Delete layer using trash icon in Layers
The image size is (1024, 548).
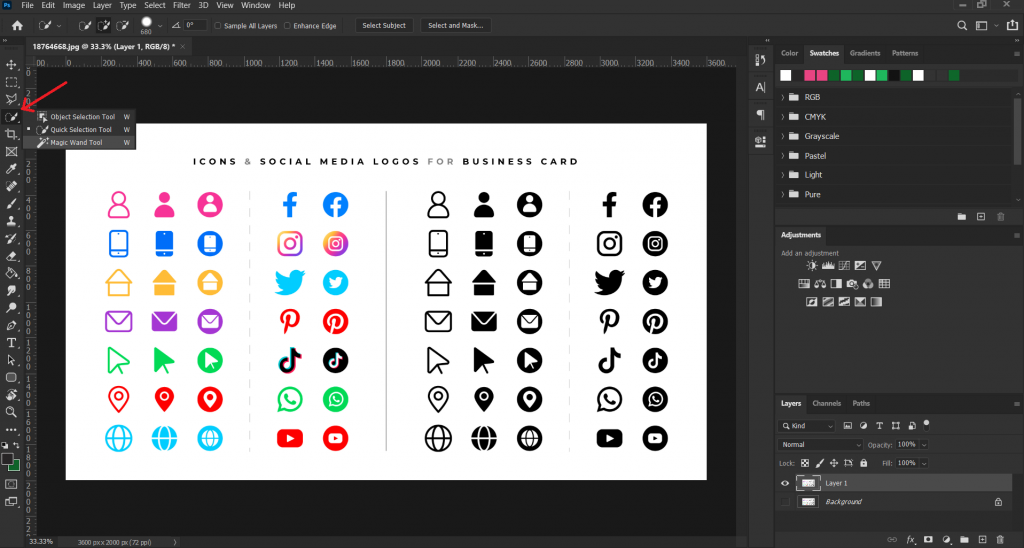tap(1000, 540)
